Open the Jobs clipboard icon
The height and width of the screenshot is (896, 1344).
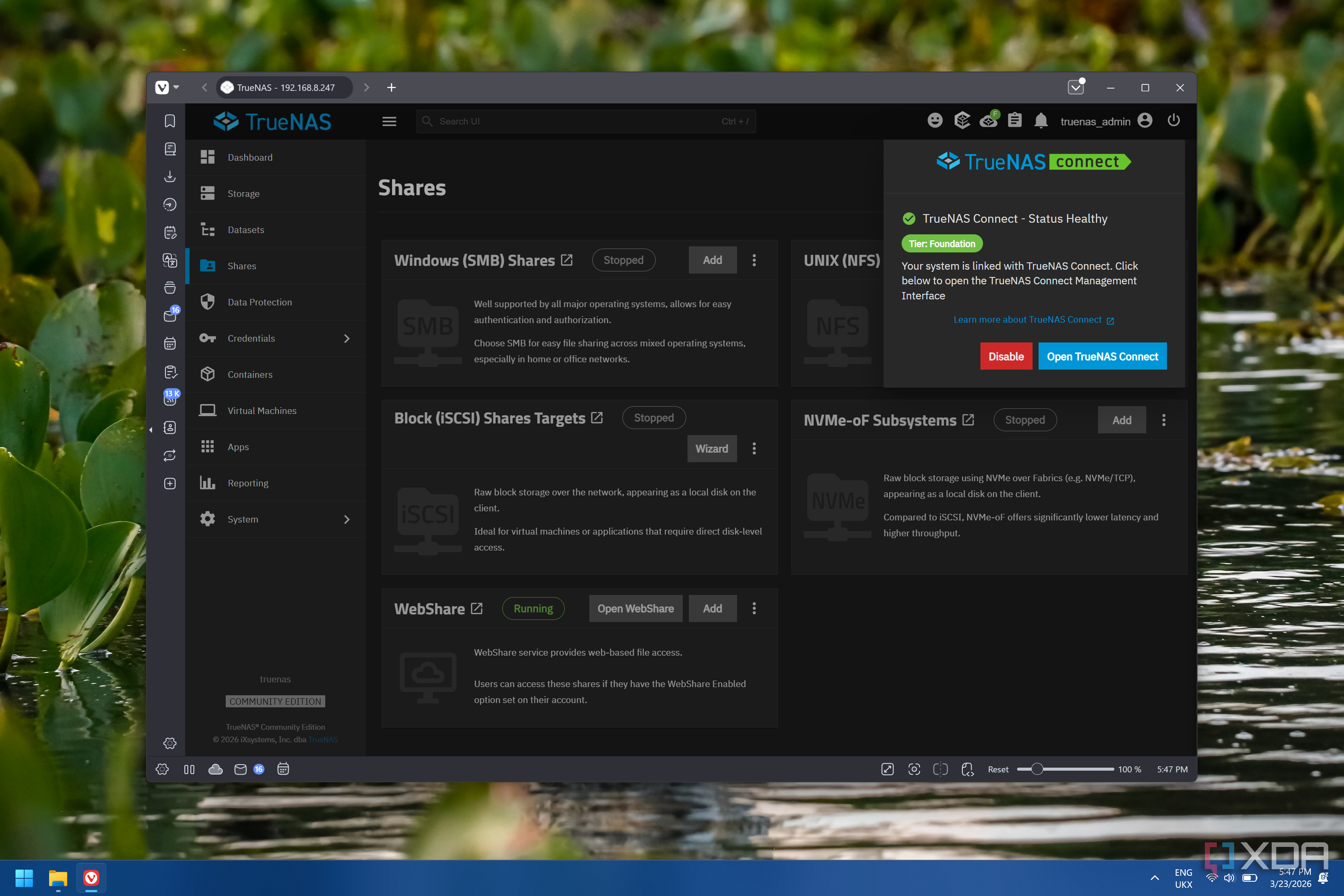[1015, 121]
